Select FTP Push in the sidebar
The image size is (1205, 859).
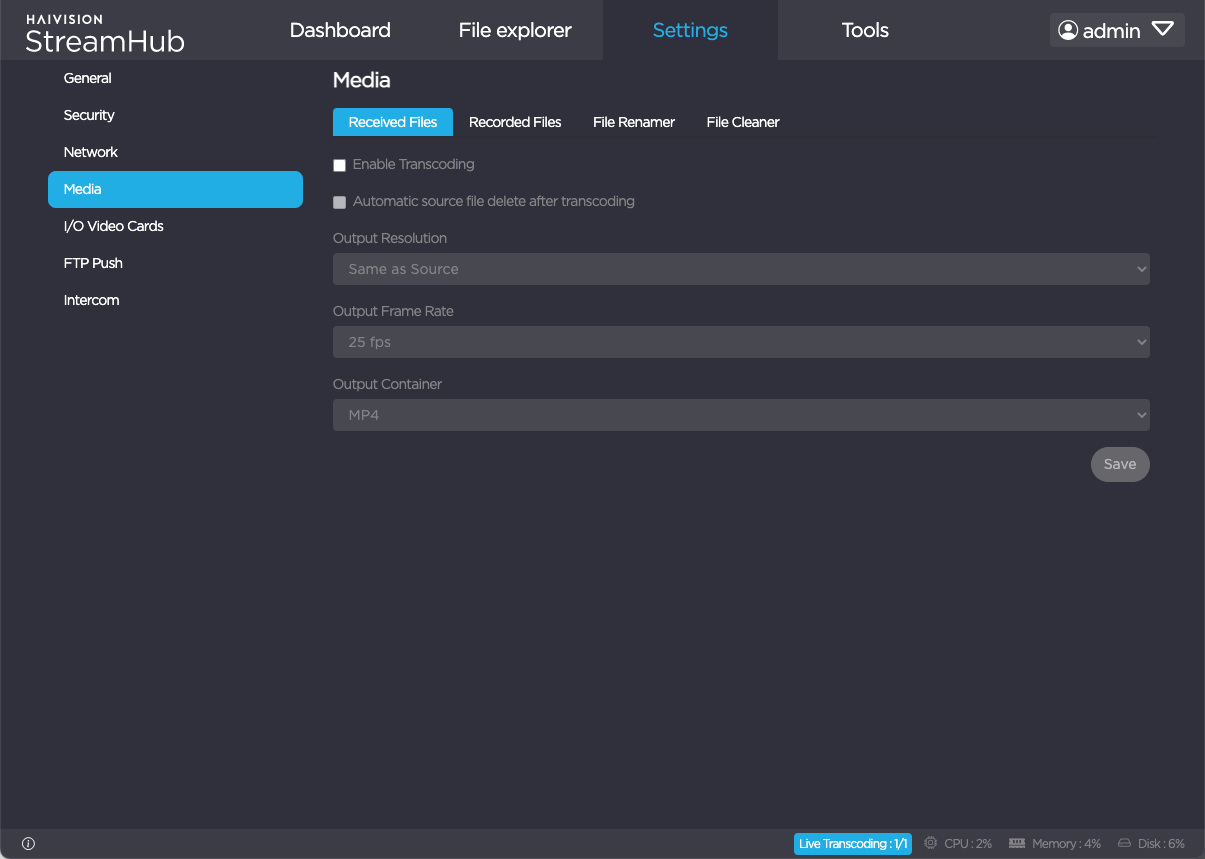pyautogui.click(x=93, y=263)
